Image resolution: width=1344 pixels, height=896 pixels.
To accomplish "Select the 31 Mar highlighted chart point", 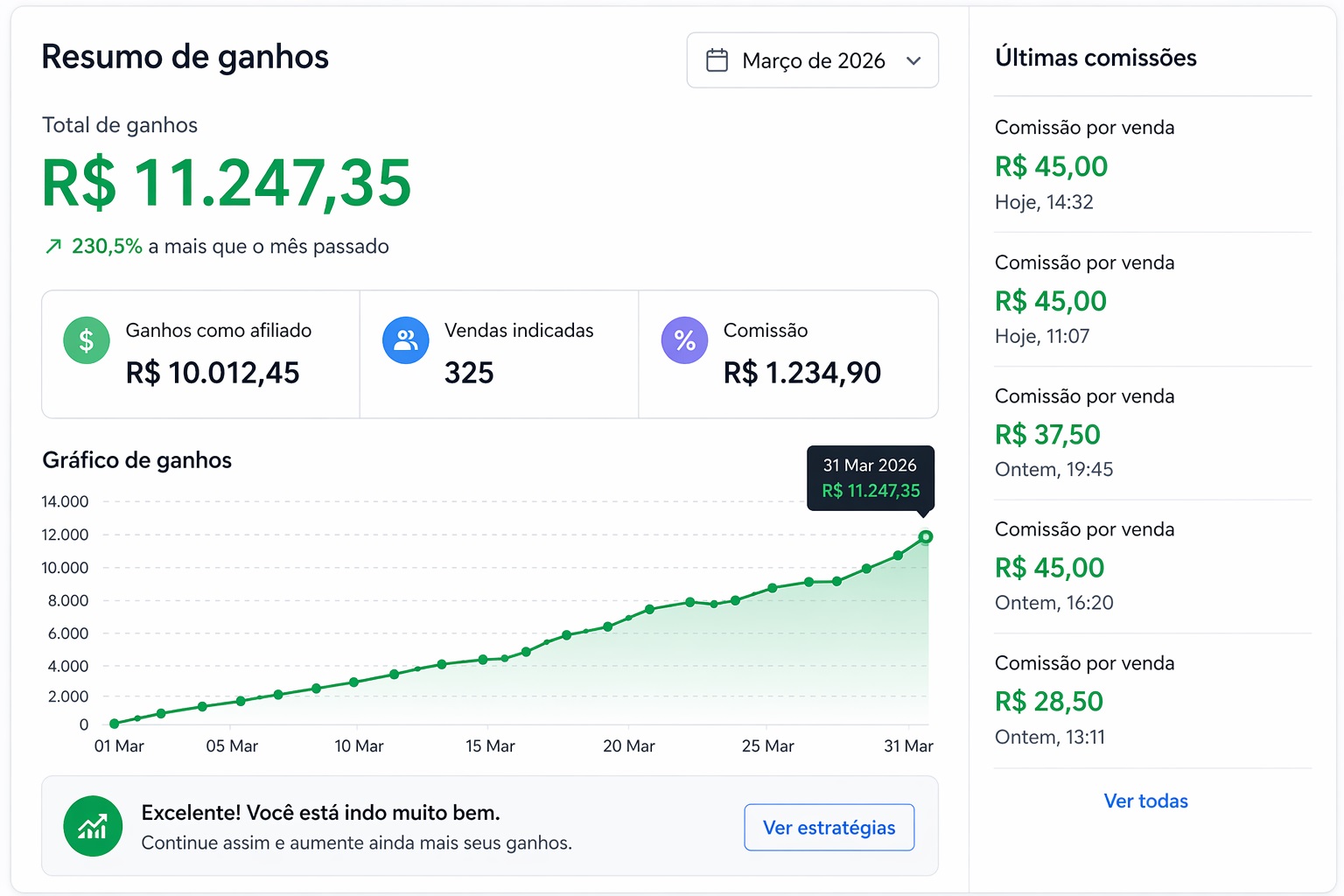I will pyautogui.click(x=926, y=536).
